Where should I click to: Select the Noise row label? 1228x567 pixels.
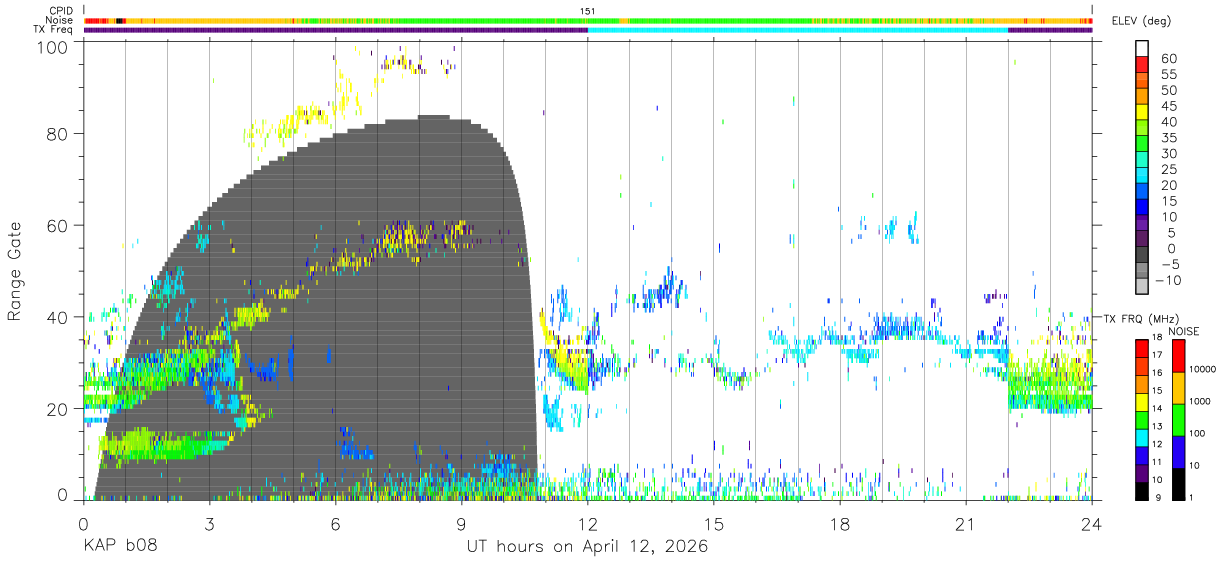pyautogui.click(x=60, y=20)
